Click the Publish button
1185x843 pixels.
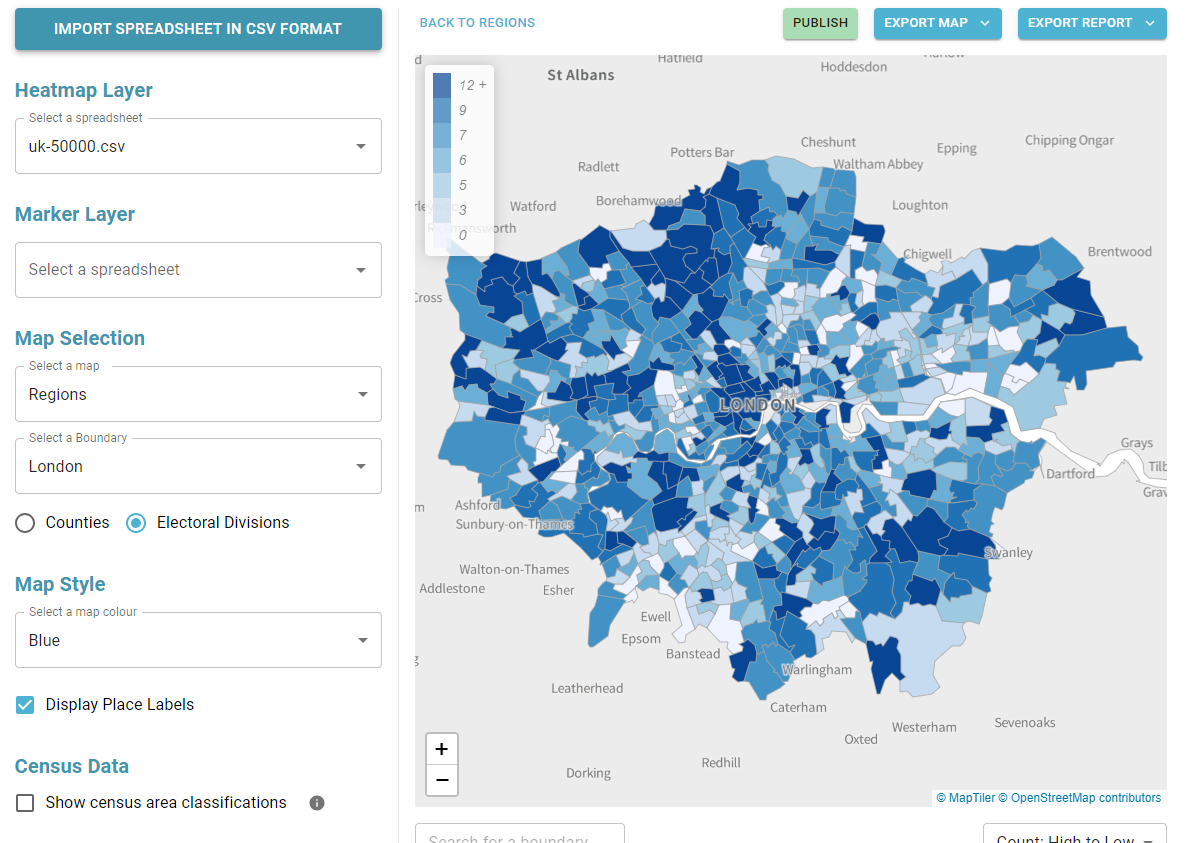click(820, 23)
